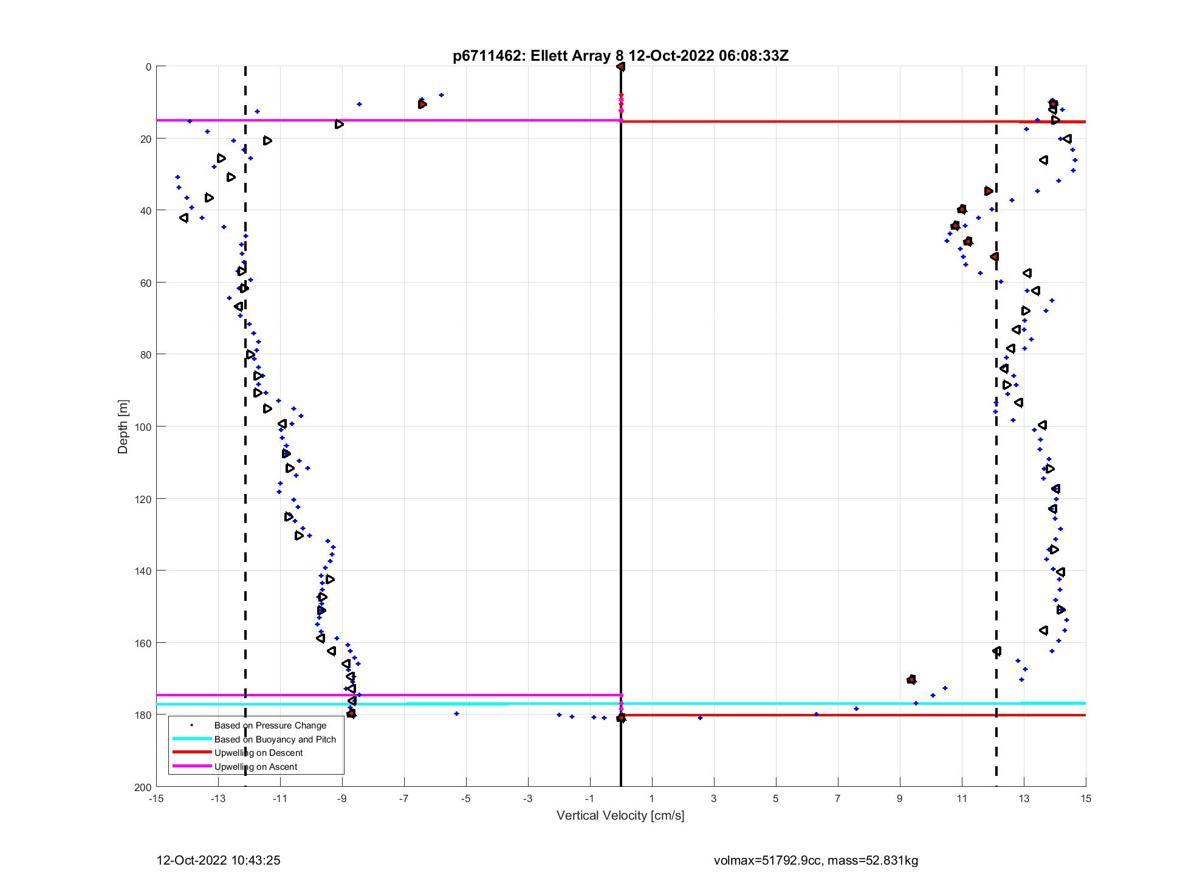Click the 'Vertical Velocity [cm/s]' axis label
Image resolution: width=1200 pixels, height=885 pixels.
coord(620,816)
